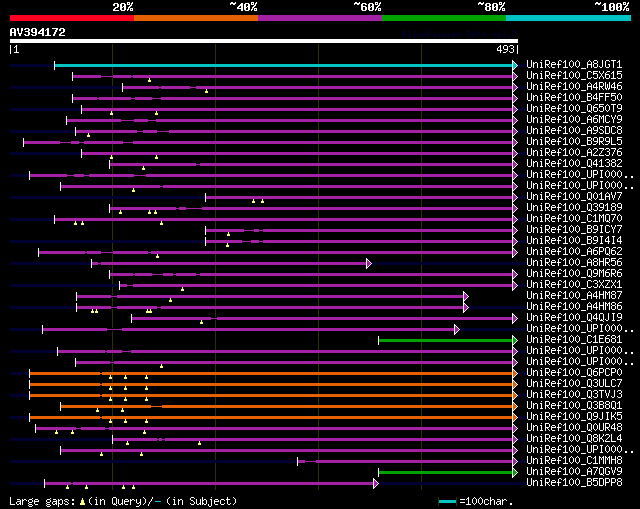Image resolution: width=640 pixels, height=509 pixels.
Task: Open hit UniRef100_Q650T9
Action: coord(574,109)
